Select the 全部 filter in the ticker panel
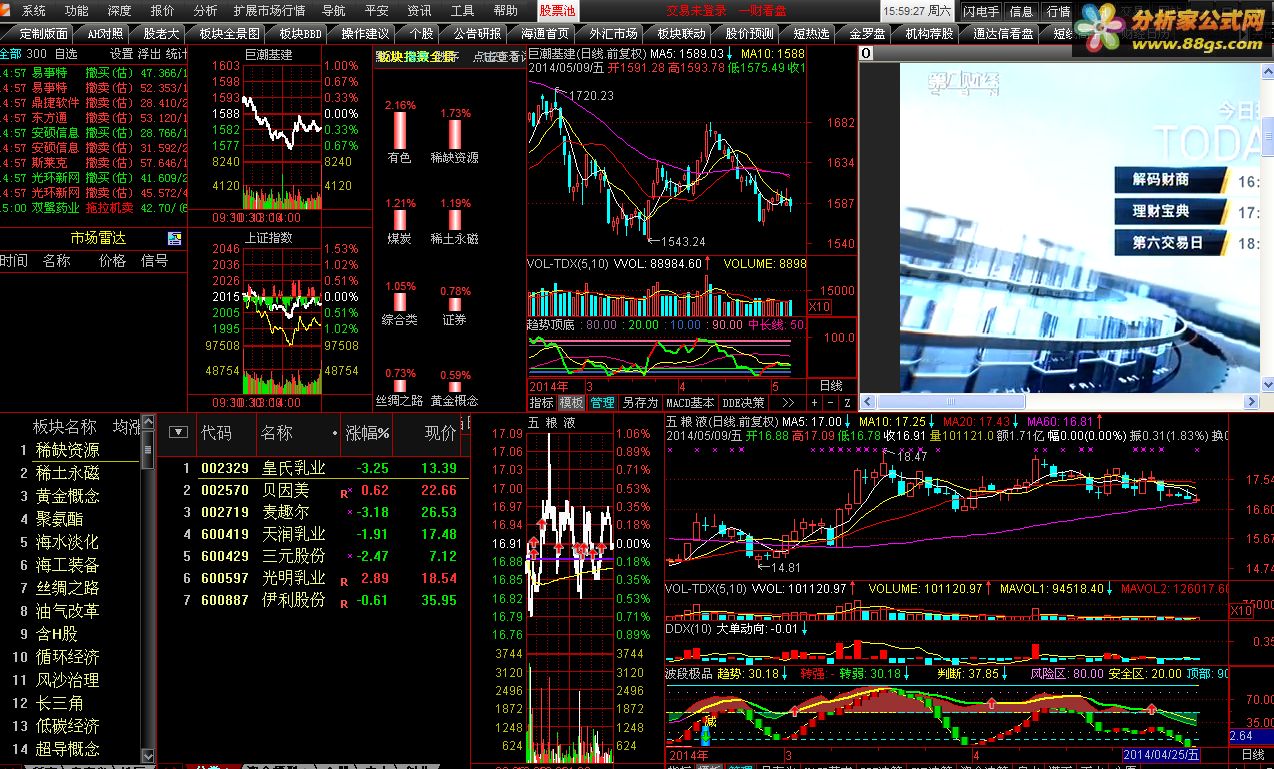Viewport: 1274px width, 769px height. tap(10, 53)
